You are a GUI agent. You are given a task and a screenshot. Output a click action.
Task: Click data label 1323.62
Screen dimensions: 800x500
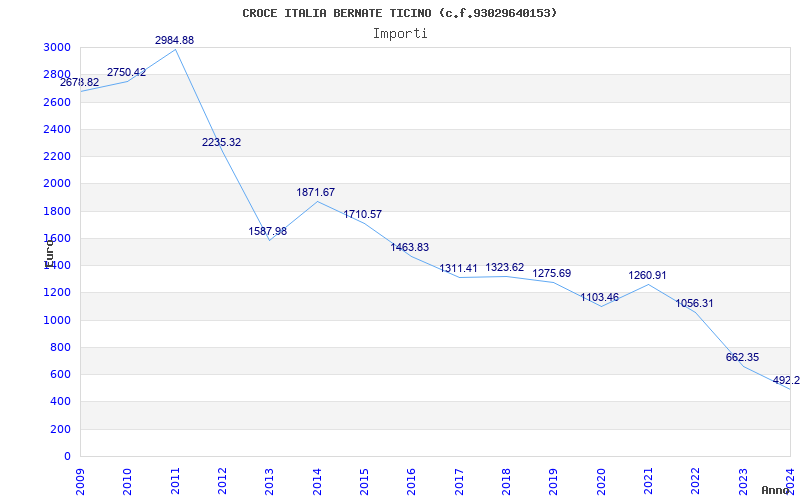[505, 267]
